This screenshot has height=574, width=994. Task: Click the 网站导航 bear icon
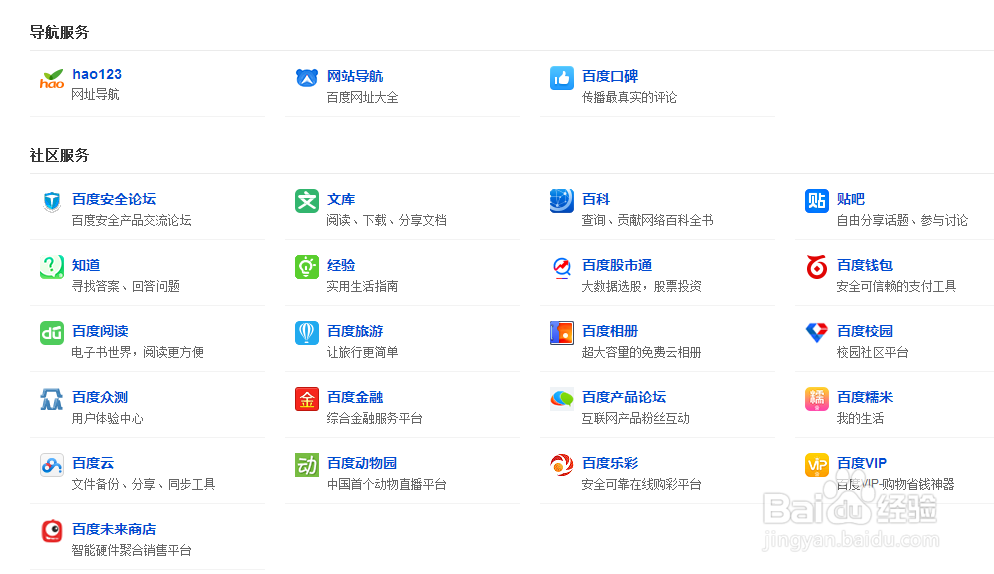307,78
